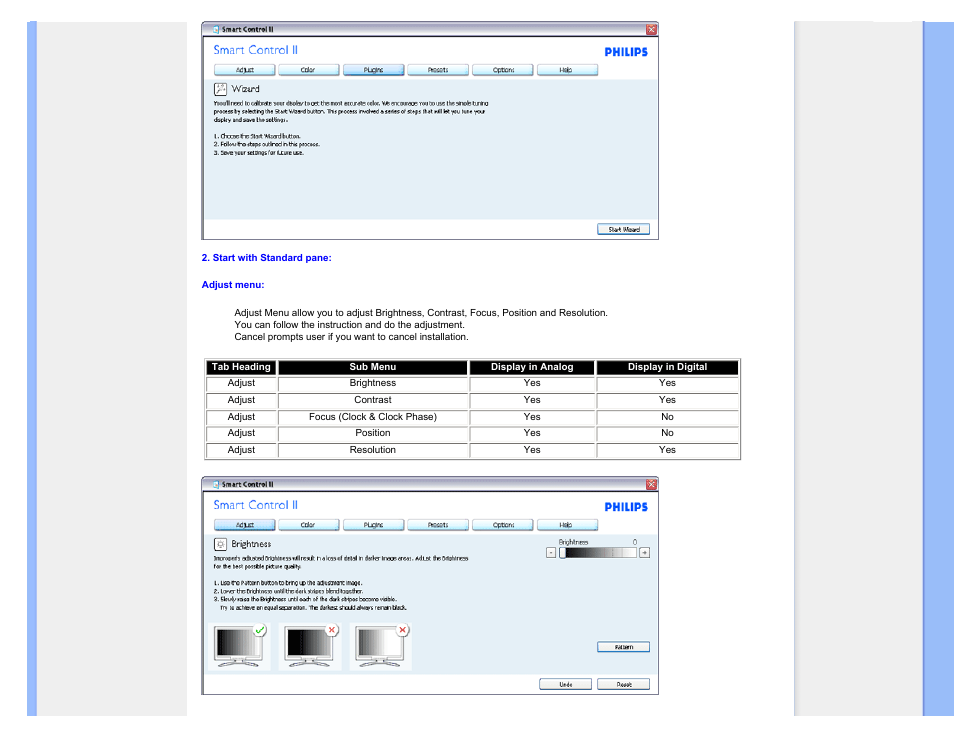
Task: Close the top Smart Control II window
Action: 651,29
